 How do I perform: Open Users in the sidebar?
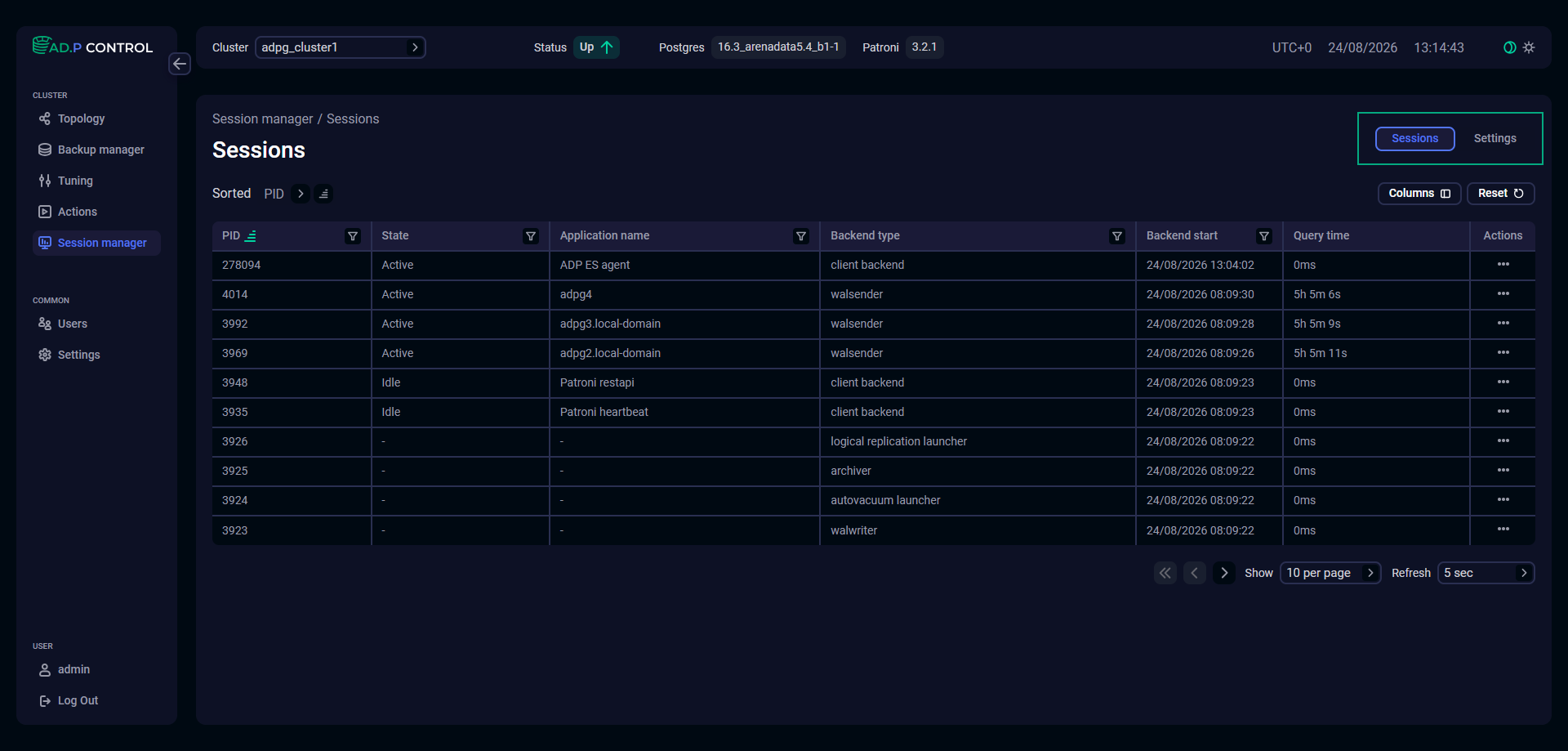coord(96,324)
